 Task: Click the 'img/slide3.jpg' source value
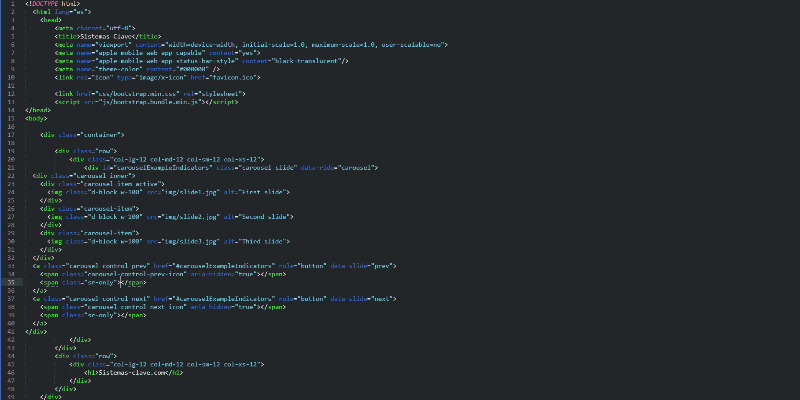coord(190,241)
